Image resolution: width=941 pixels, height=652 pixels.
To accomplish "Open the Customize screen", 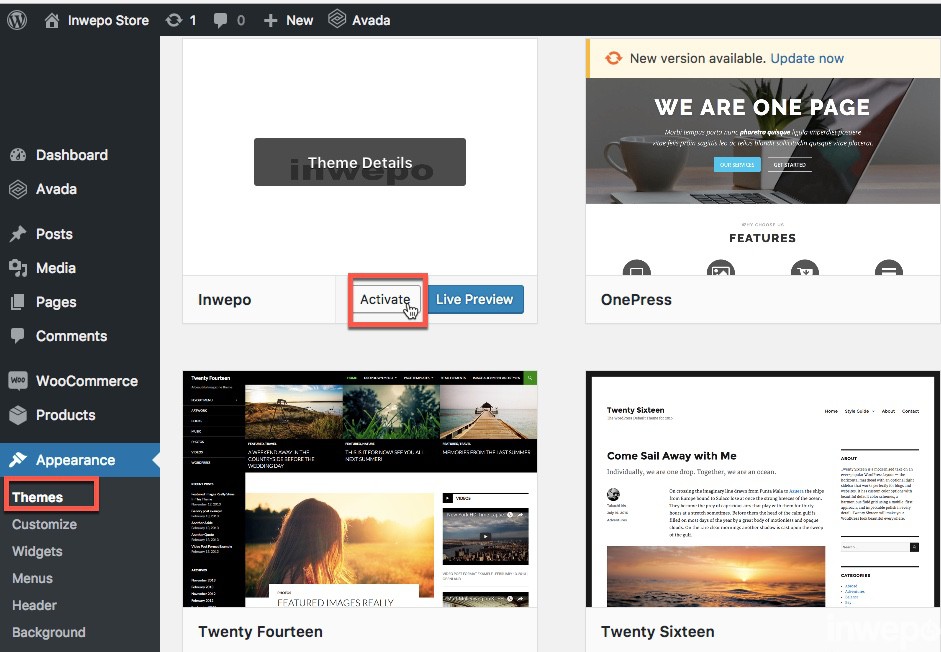I will click(45, 524).
